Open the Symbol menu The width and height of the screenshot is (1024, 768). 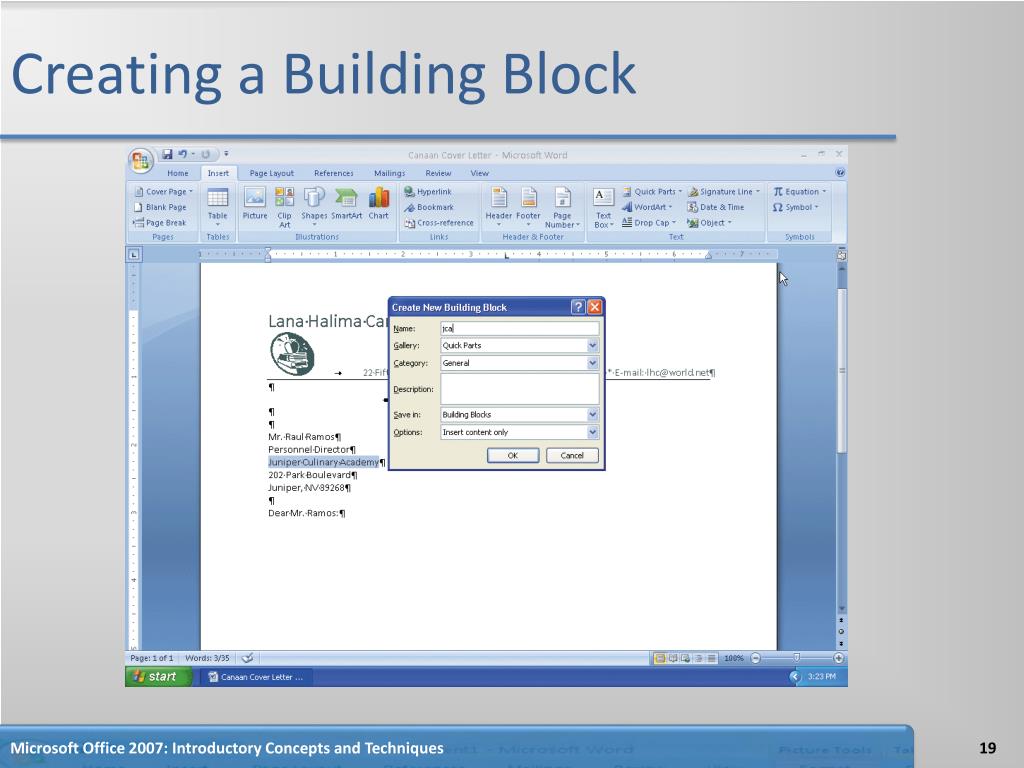[x=795, y=207]
